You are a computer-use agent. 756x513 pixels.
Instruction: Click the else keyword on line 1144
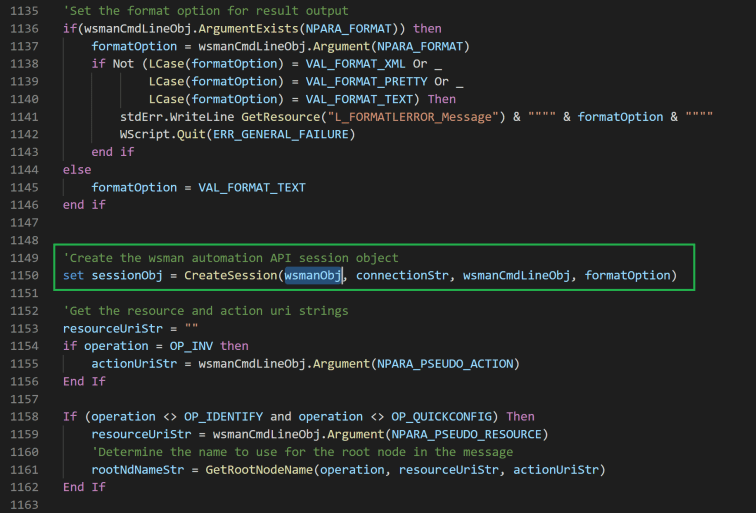pos(77,170)
